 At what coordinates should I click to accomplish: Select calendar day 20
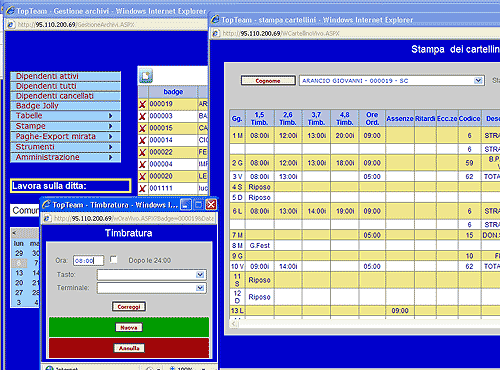point(19,283)
